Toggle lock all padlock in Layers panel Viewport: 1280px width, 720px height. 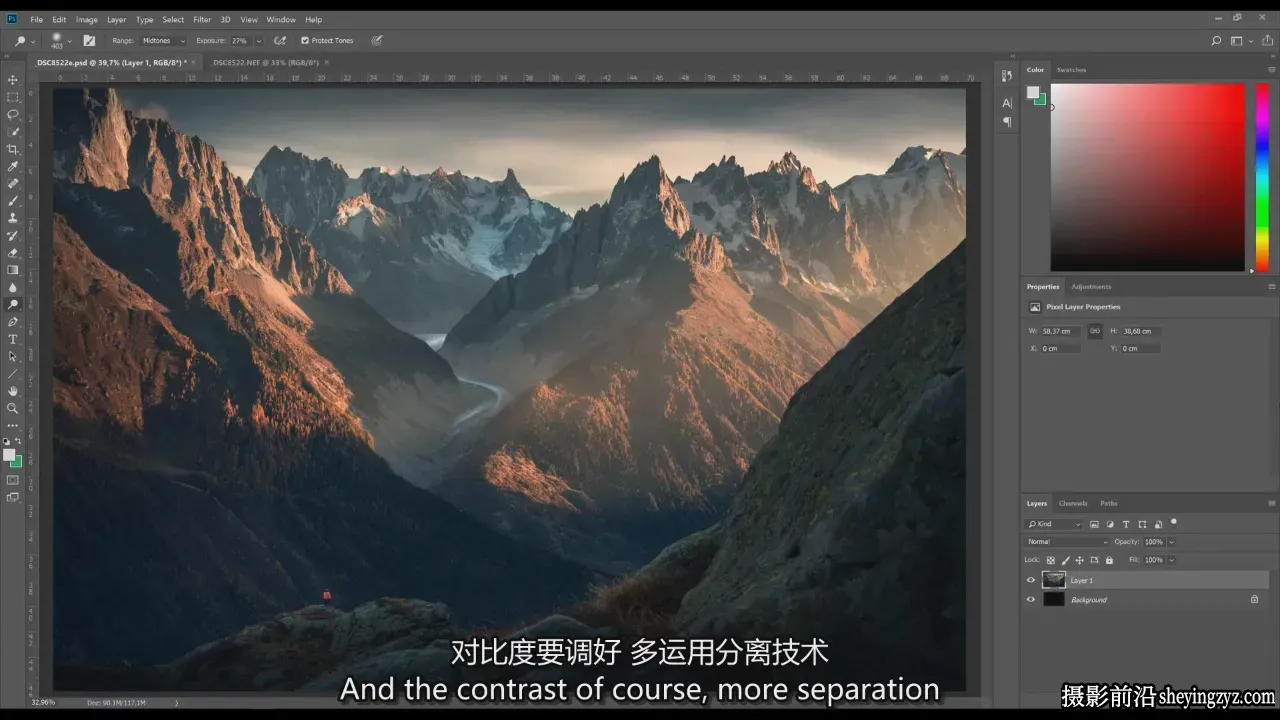1109,560
